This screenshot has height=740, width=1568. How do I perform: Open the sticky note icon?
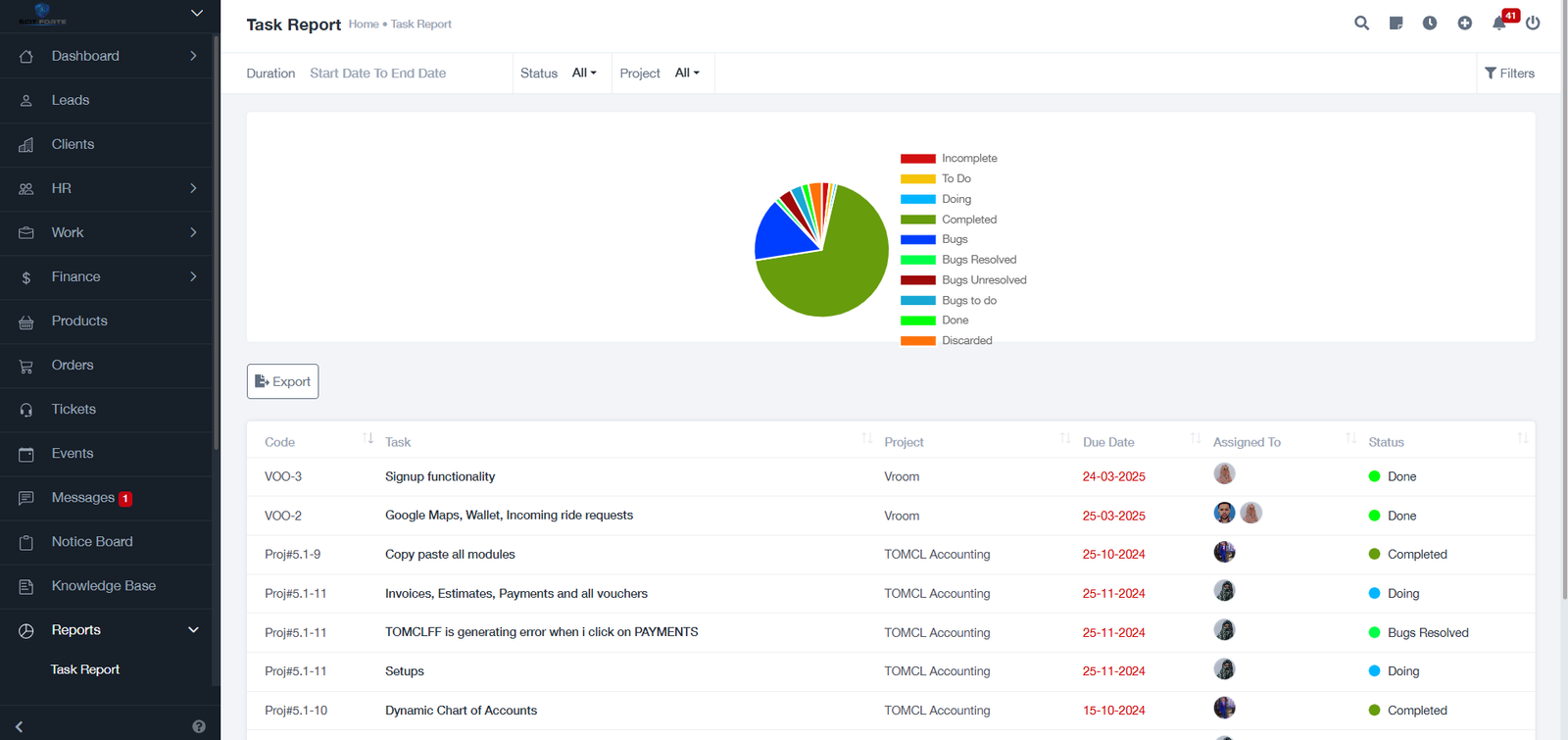(1396, 23)
